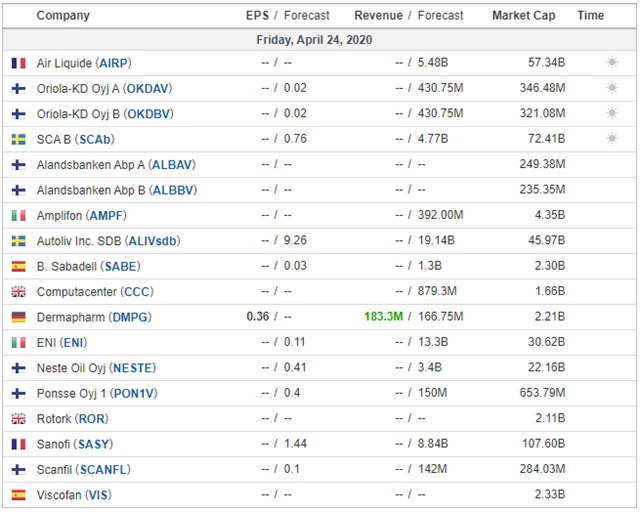Click the Sweden flag next to SCA B
The width and height of the screenshot is (640, 512).
tap(18, 139)
